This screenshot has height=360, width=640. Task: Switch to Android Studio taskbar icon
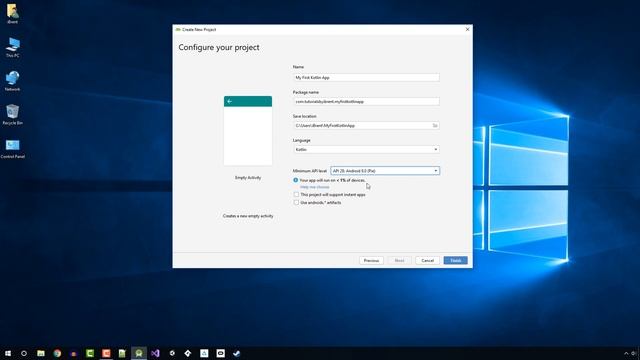click(x=139, y=353)
